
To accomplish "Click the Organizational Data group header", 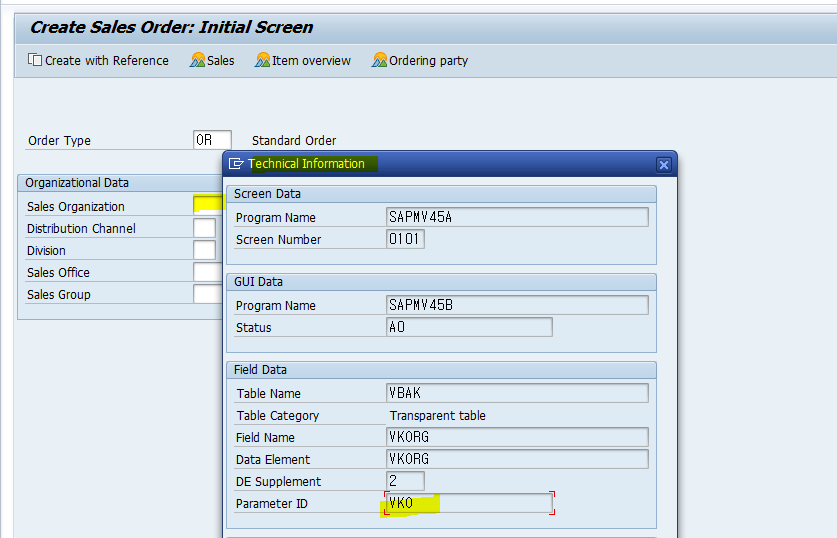I will [77, 183].
